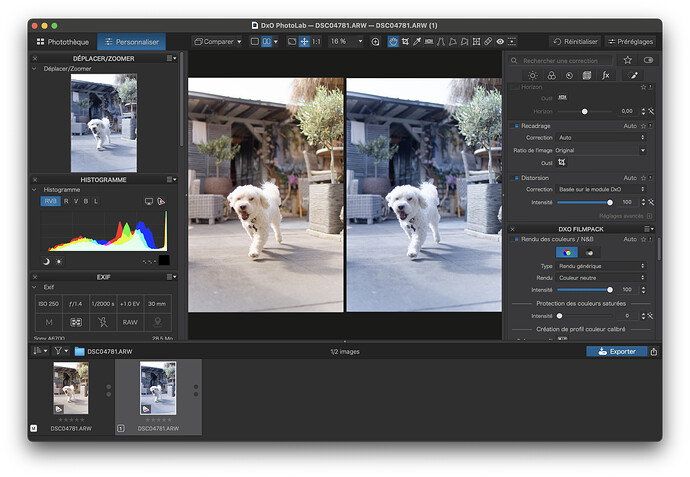Switch to side-by-side view mode
The width and height of the screenshot is (690, 477).
click(267, 41)
